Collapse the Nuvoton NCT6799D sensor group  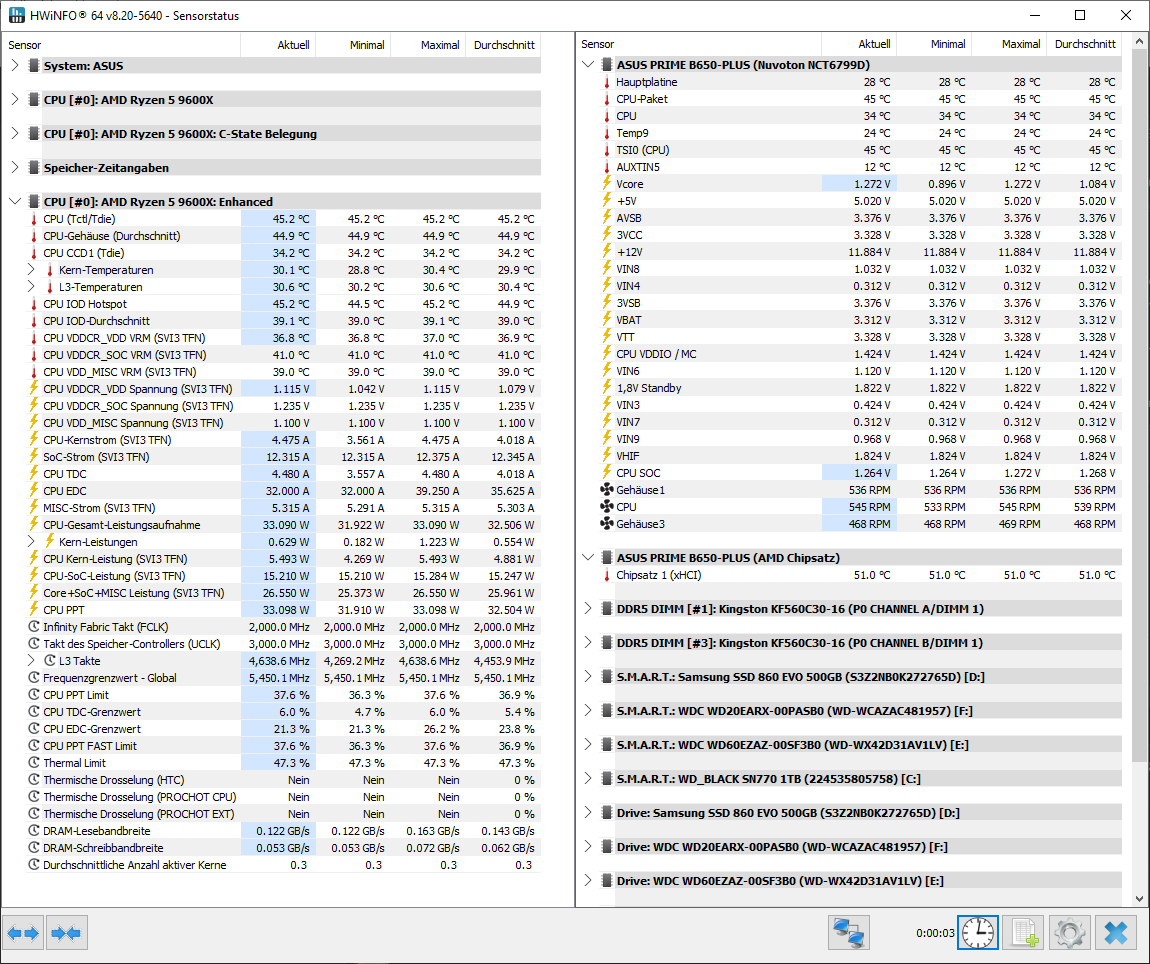coord(587,65)
